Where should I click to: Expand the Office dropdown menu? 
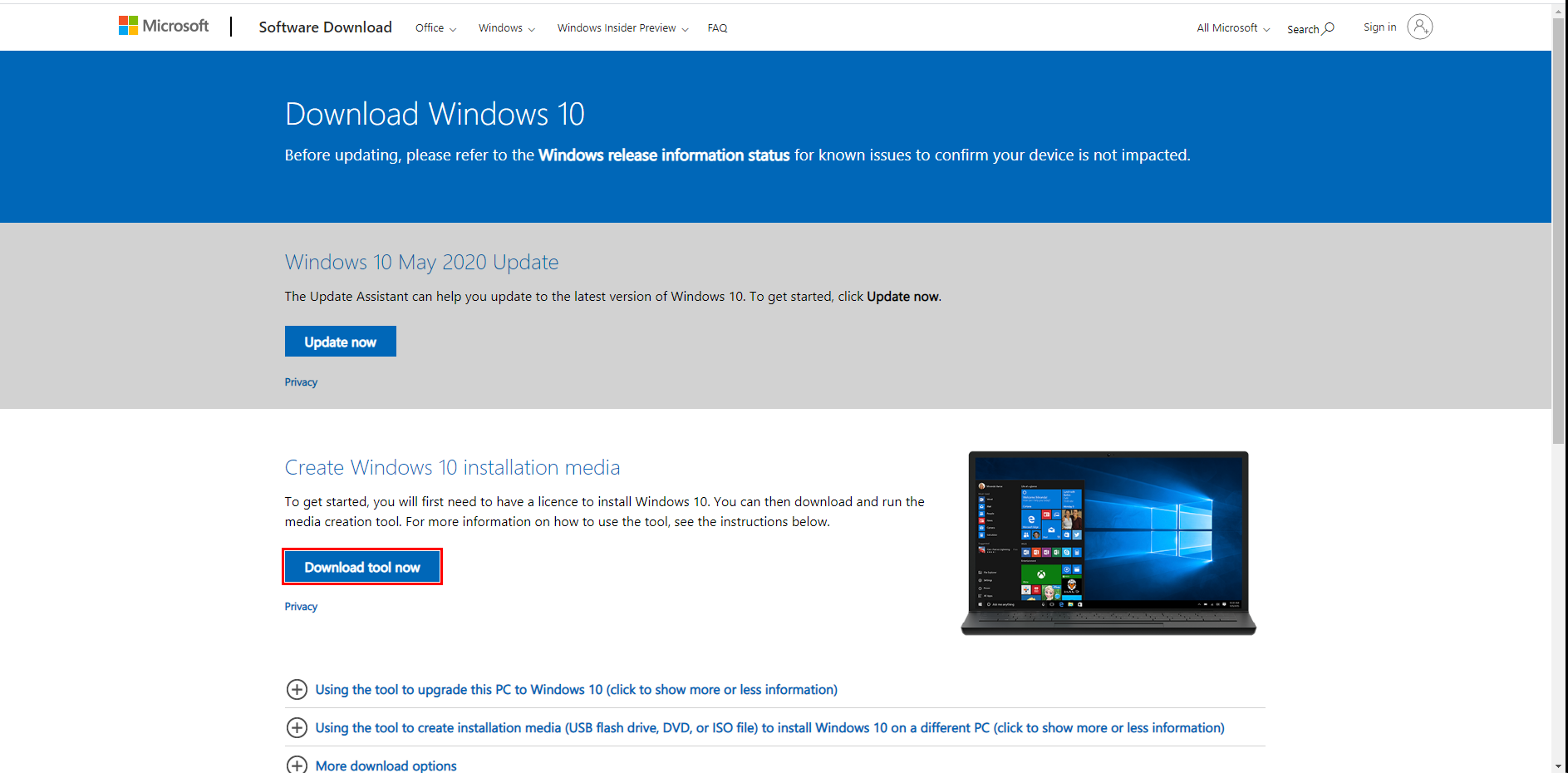tap(434, 27)
